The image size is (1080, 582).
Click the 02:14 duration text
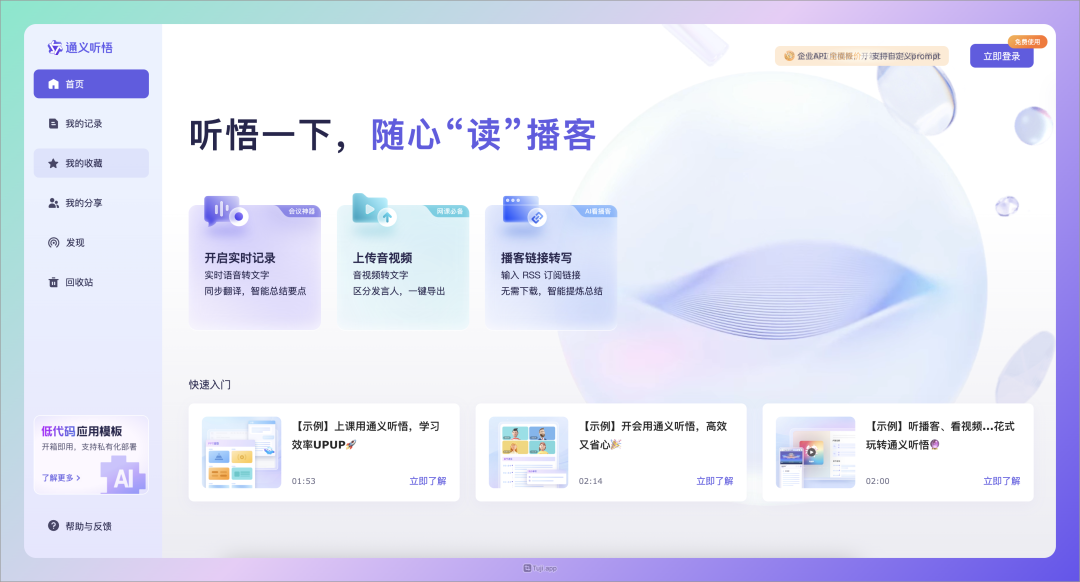coord(590,481)
